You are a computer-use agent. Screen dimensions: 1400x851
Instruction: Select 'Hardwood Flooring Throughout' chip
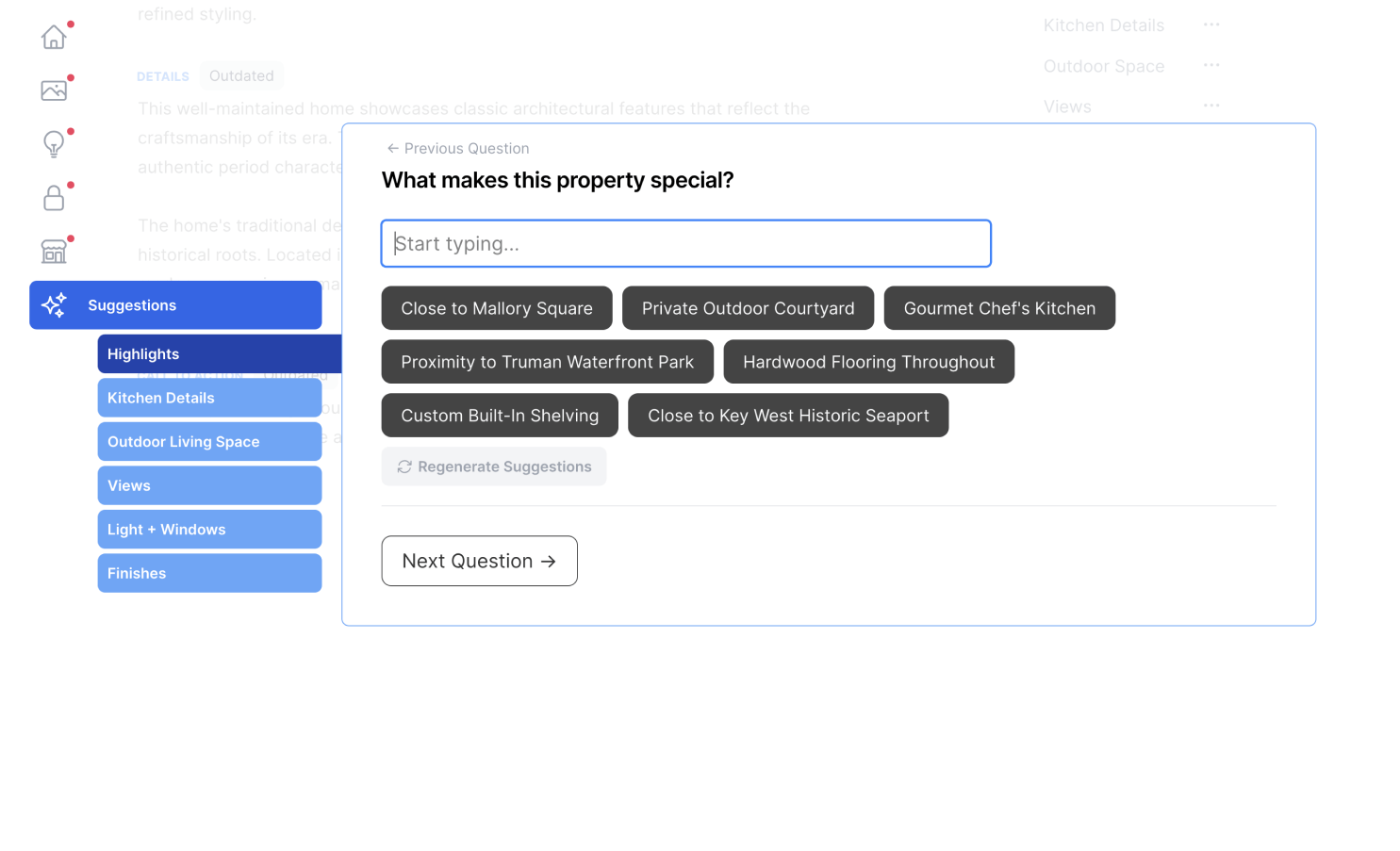click(868, 362)
